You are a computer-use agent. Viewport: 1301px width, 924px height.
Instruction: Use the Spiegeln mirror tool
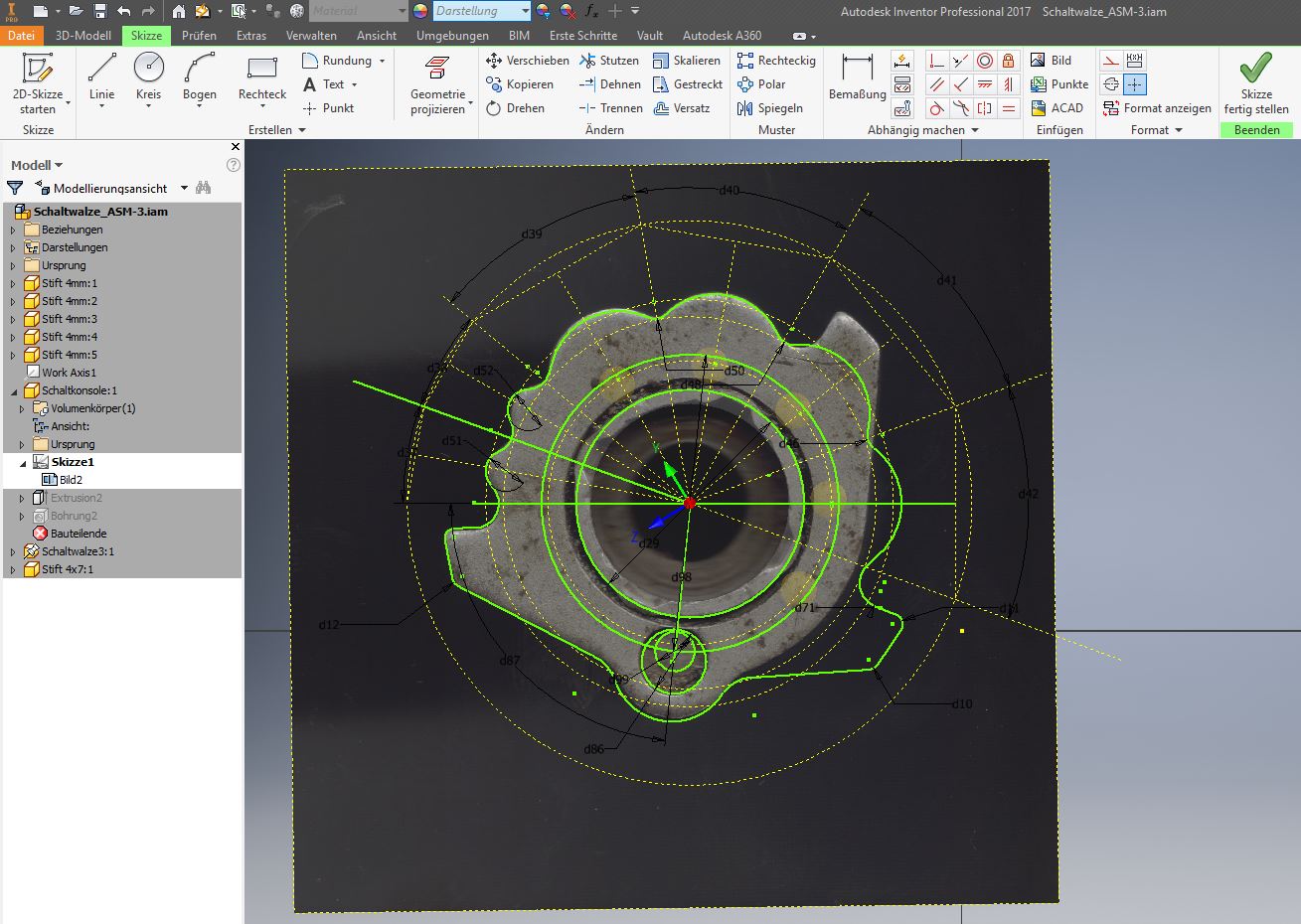pos(769,108)
